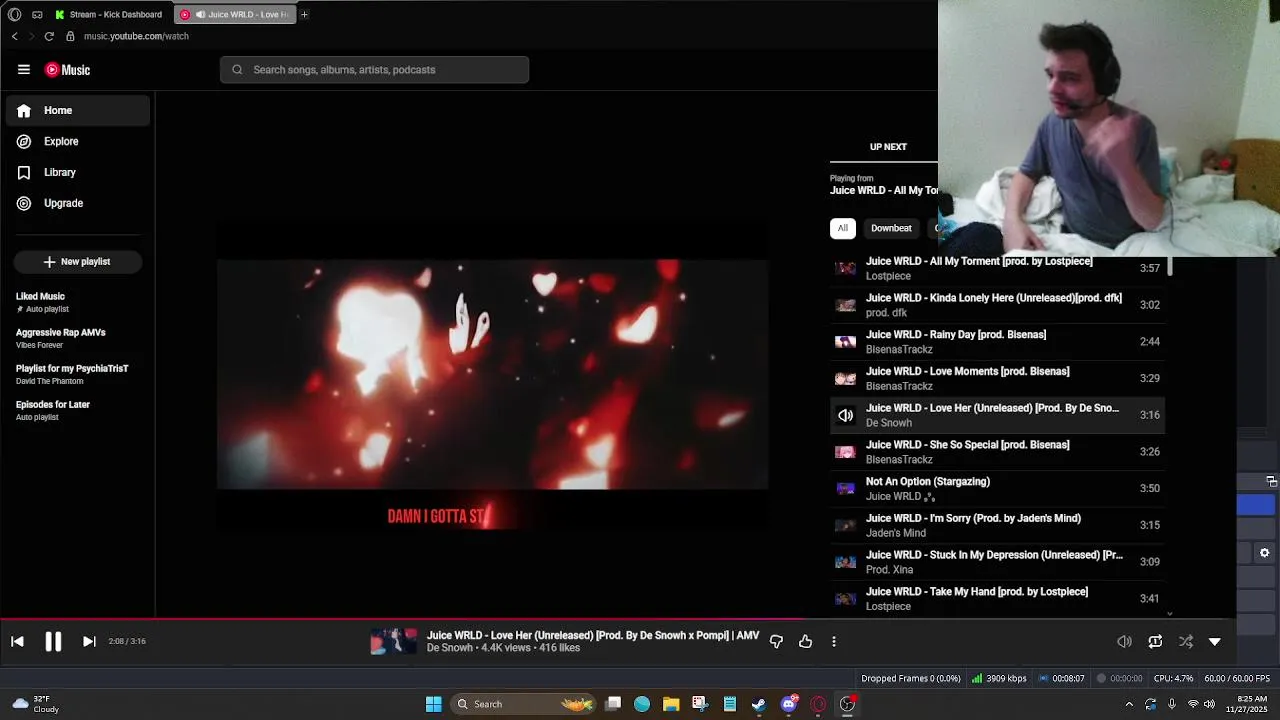Open the hamburger guide menu
The width and height of the screenshot is (1280, 720).
(24, 69)
